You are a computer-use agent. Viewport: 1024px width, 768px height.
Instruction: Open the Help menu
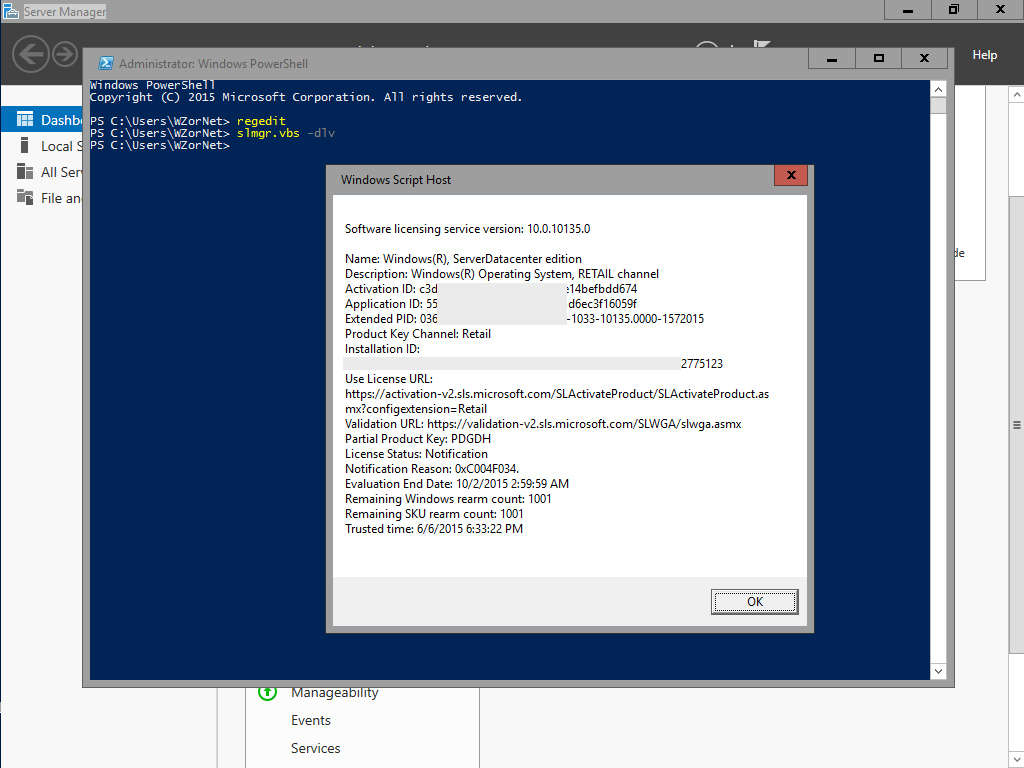tap(984, 55)
